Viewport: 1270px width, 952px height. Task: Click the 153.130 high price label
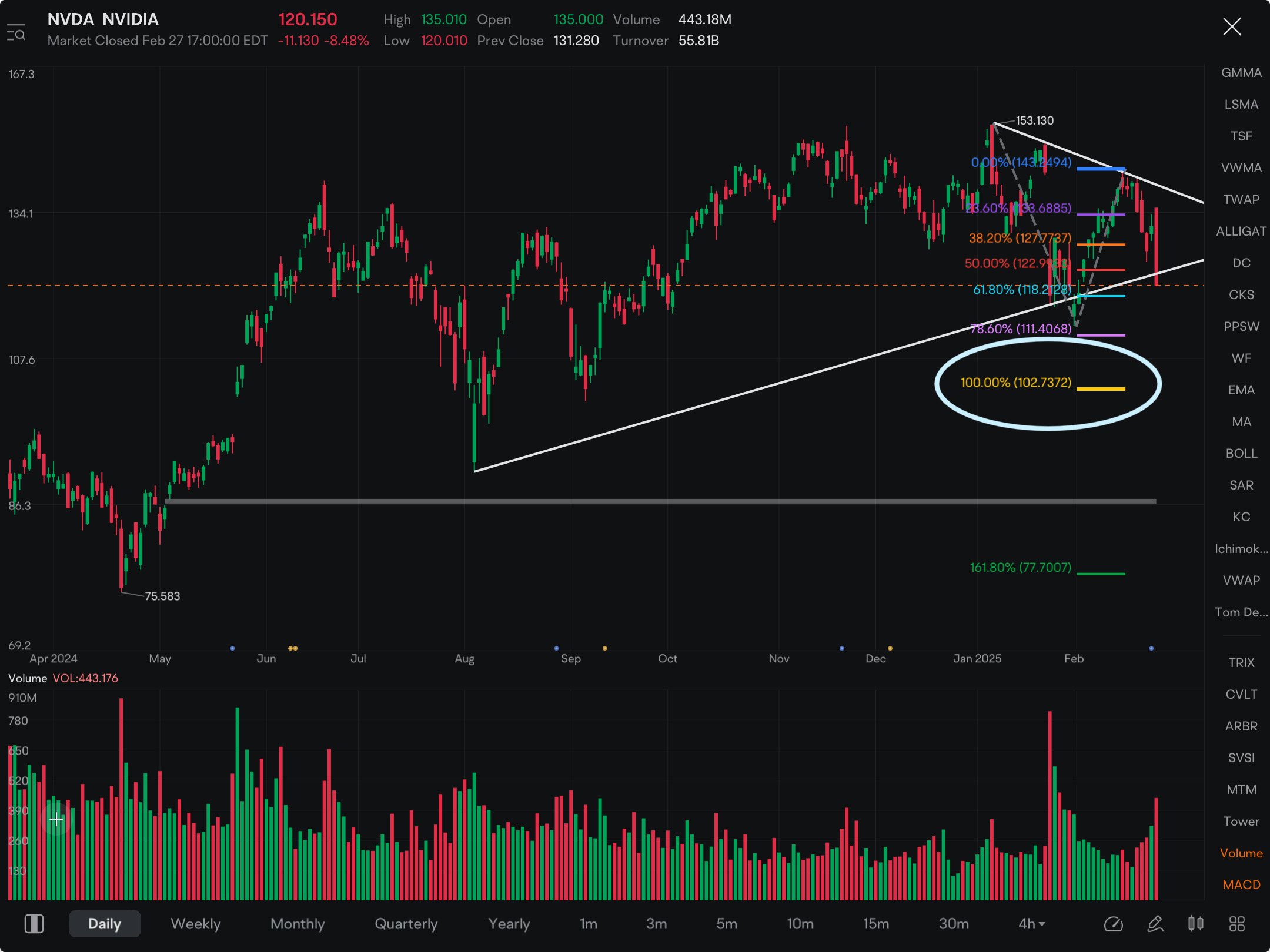tap(1035, 120)
